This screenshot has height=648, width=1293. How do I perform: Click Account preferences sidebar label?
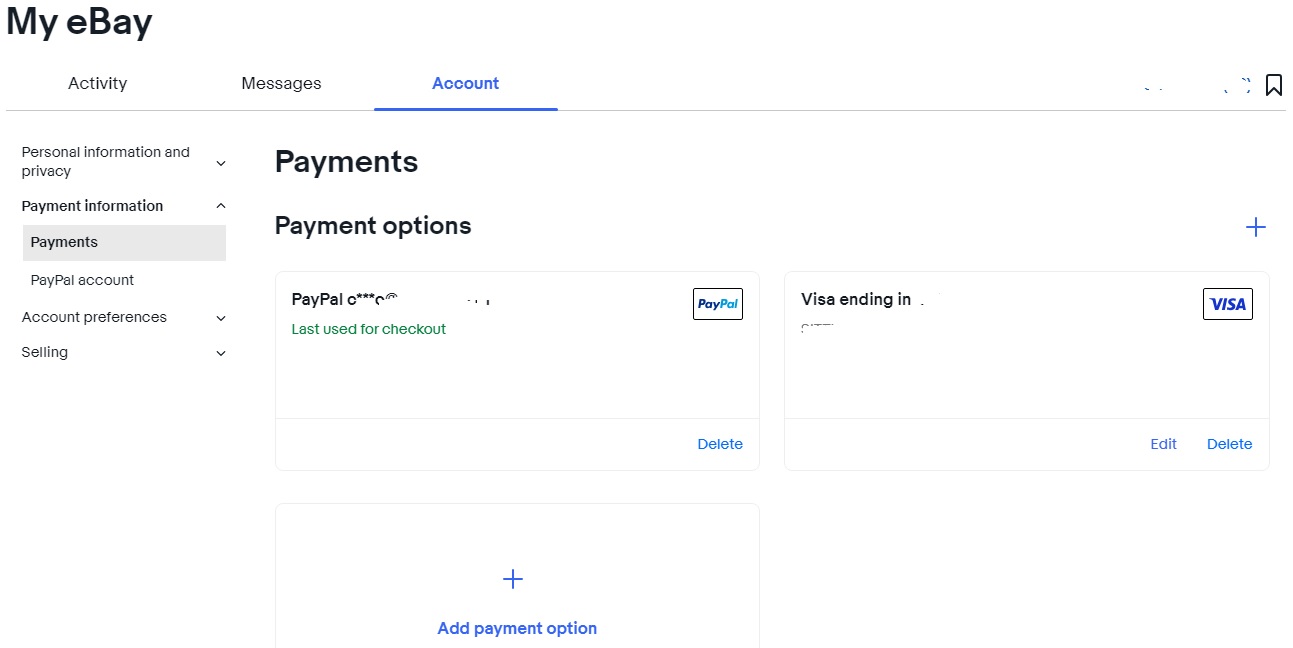94,317
